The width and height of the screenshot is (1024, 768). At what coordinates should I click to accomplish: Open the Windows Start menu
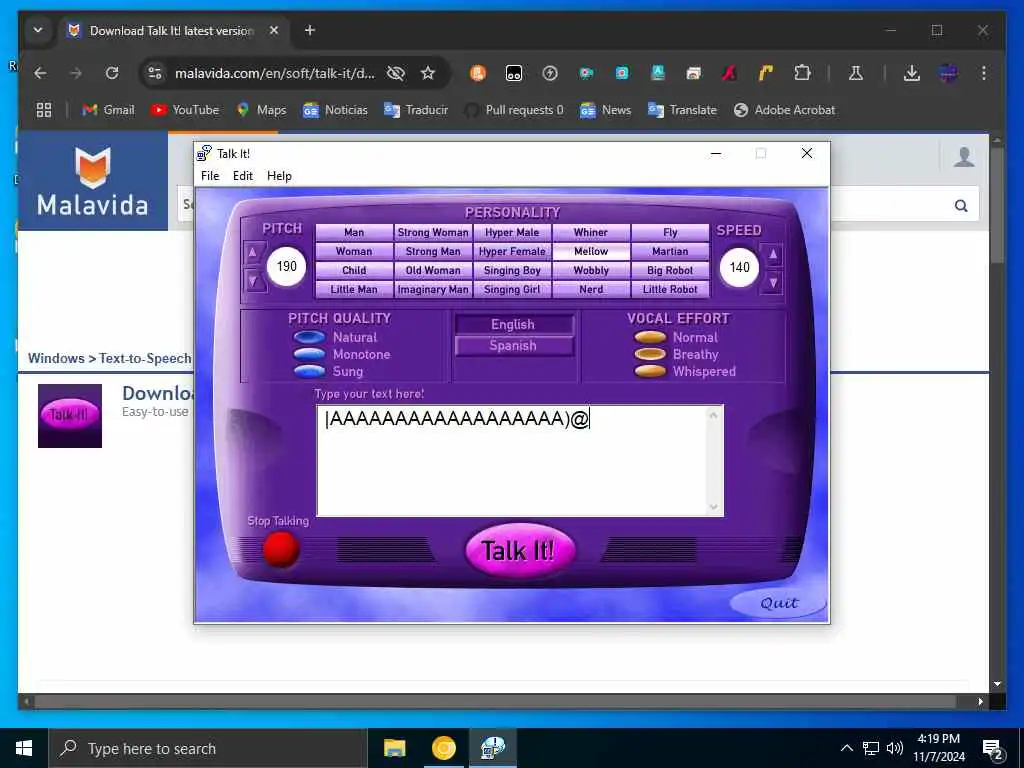(24, 748)
